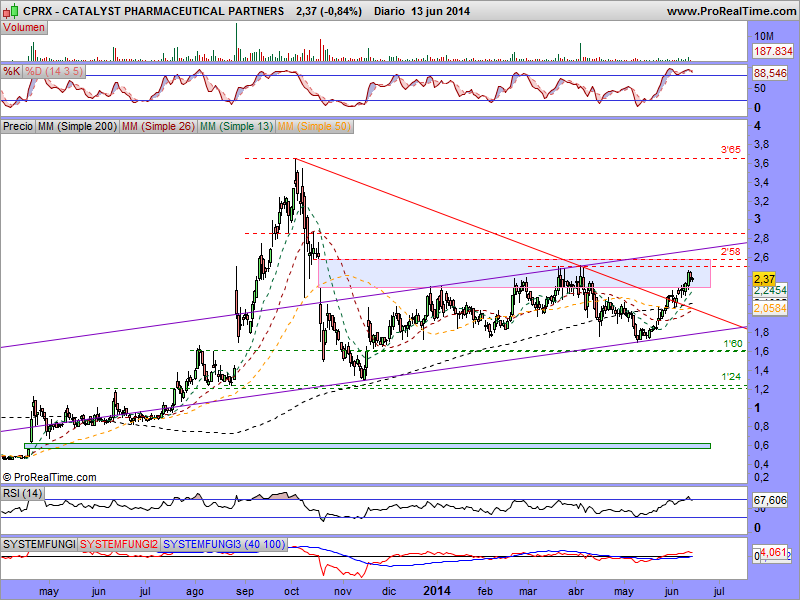Open MM (Simple 50) moving average settings

(x=314, y=126)
